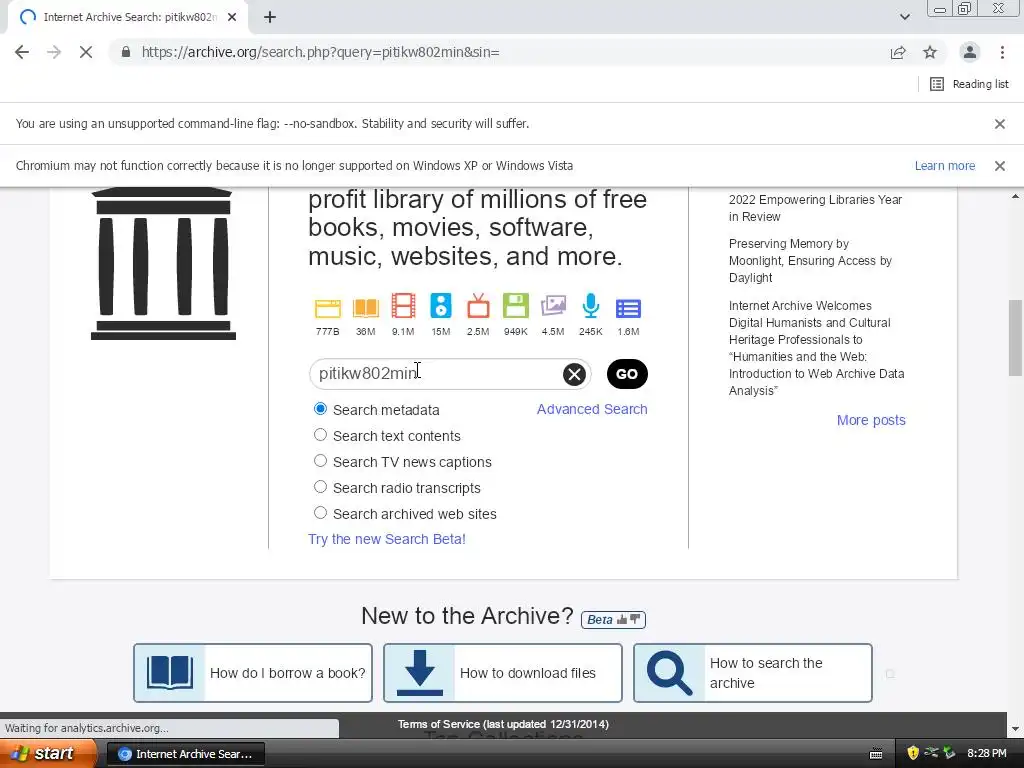Click the address bar URL
The height and width of the screenshot is (768, 1024).
click(320, 52)
